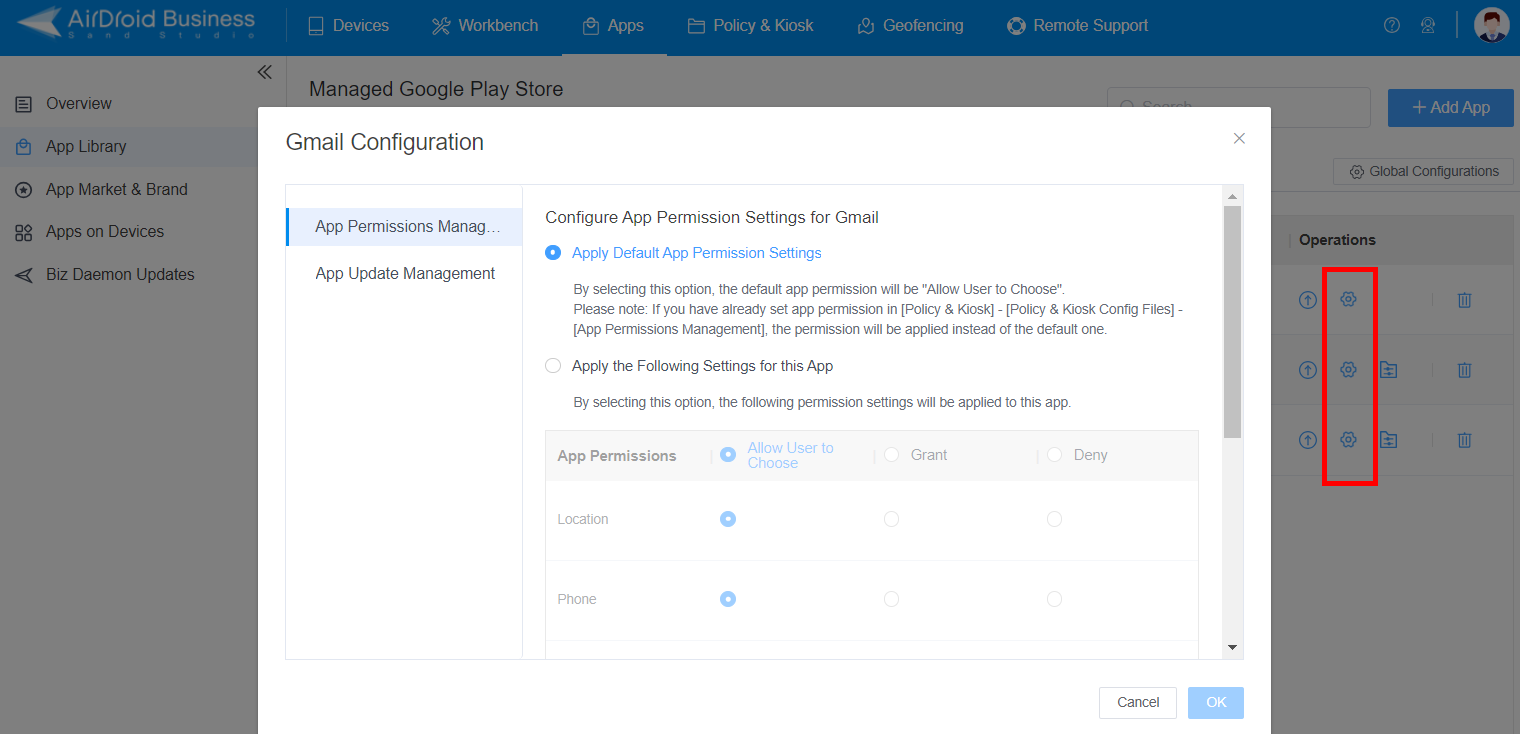Select Apply the Following Settings for this App

point(553,366)
